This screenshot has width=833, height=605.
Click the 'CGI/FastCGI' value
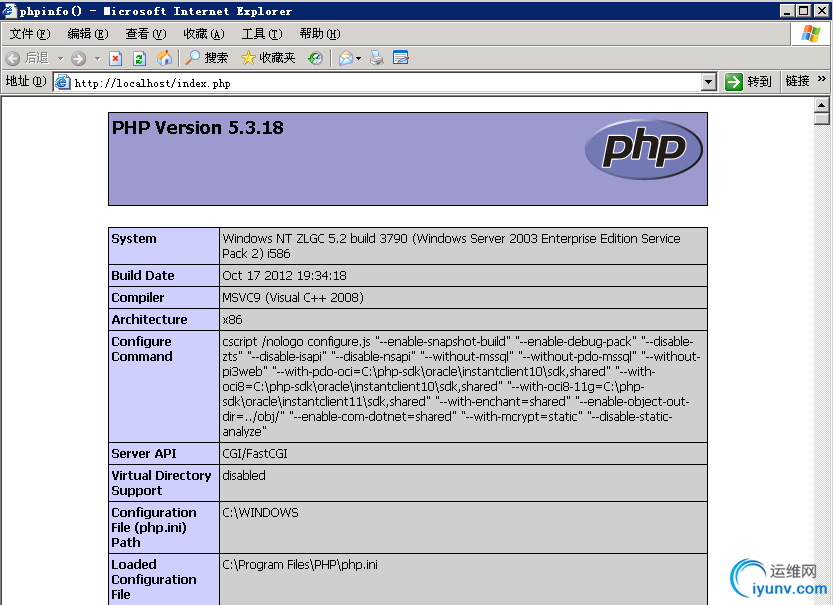(255, 454)
